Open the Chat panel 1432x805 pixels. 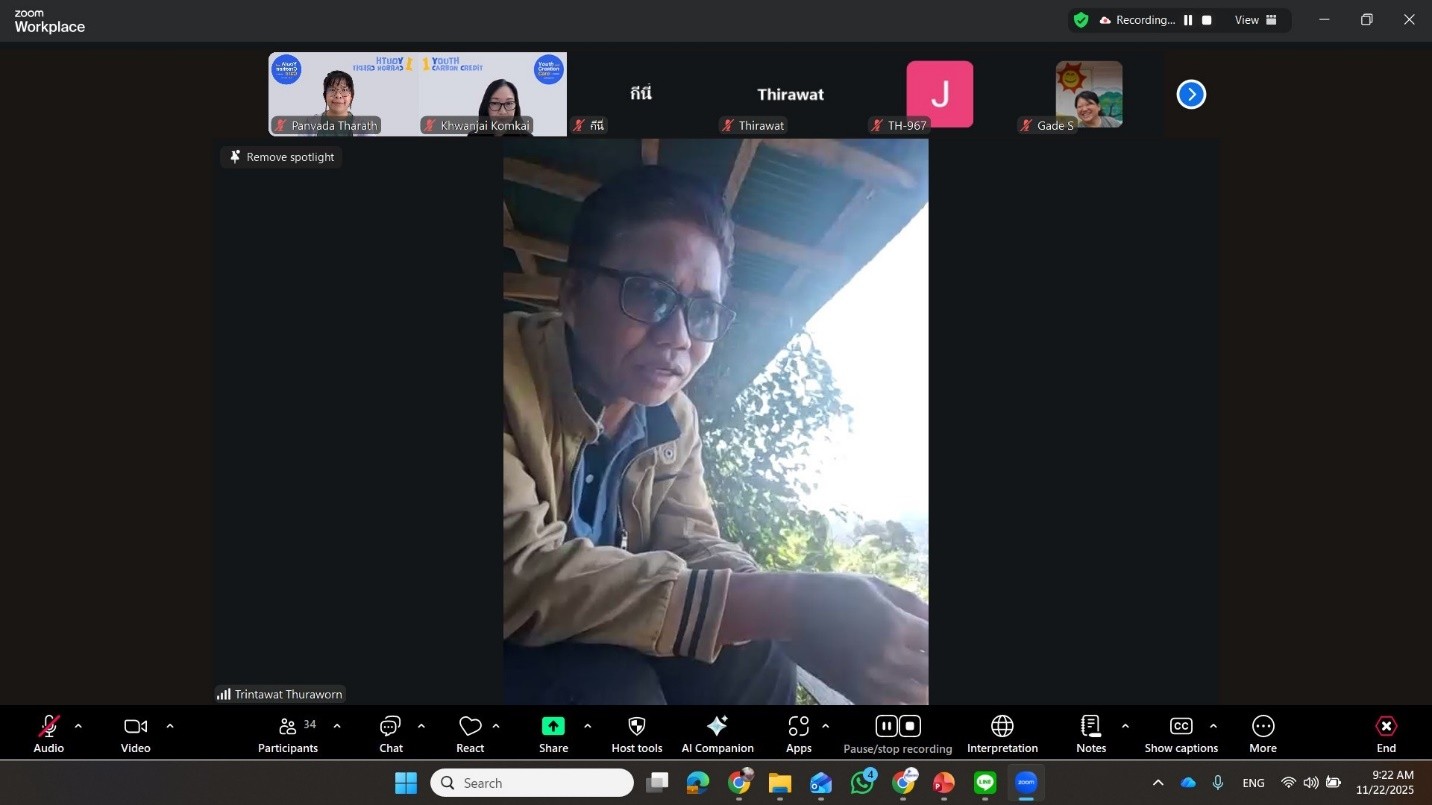[x=391, y=733]
